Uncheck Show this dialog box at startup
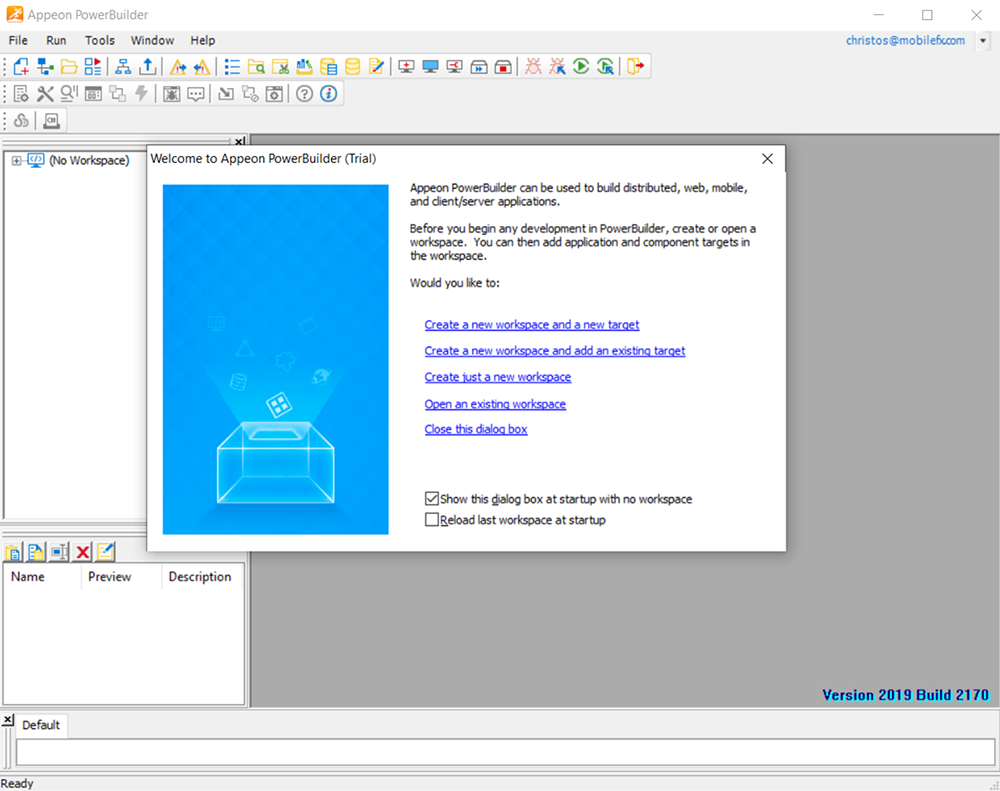 [432, 499]
